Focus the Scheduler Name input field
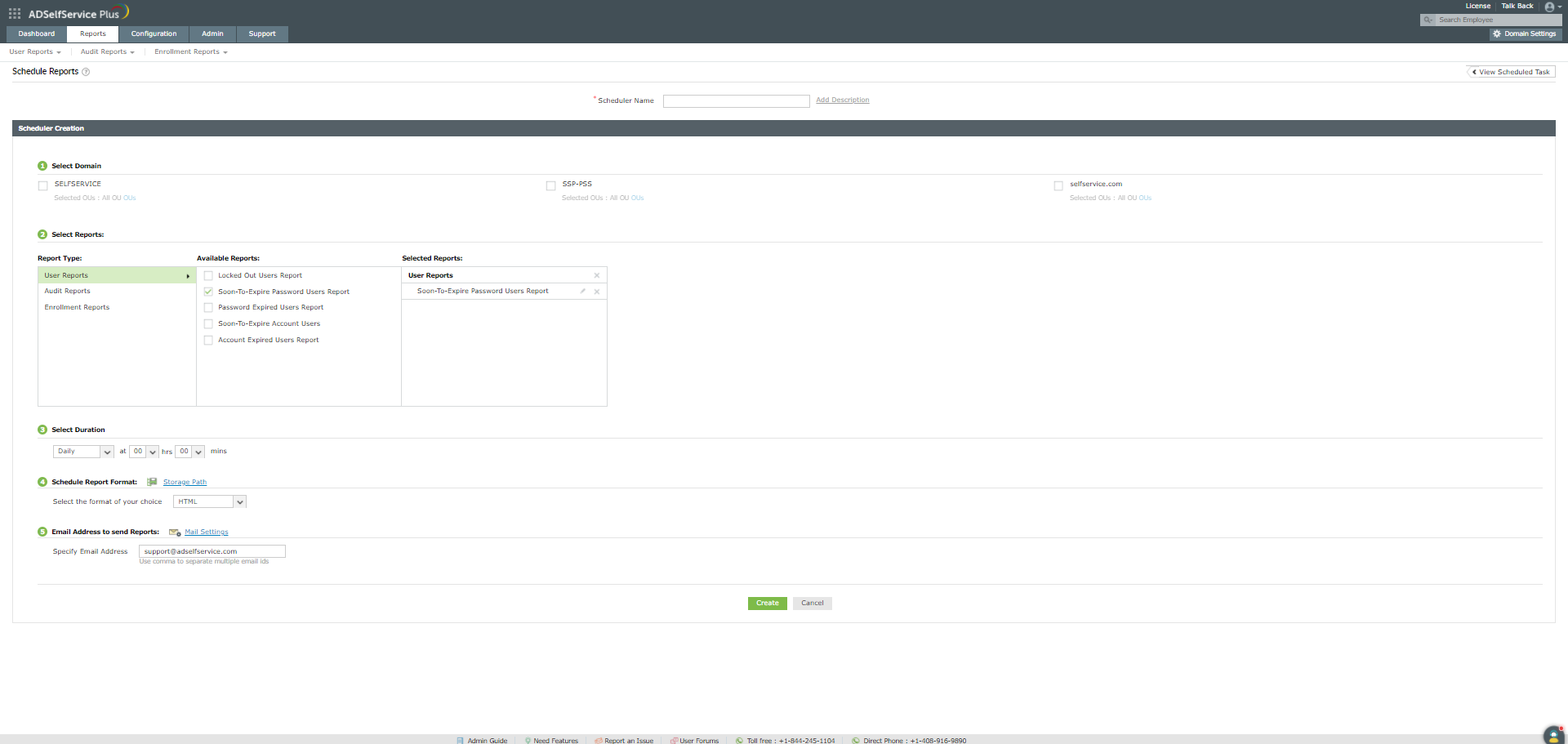Viewport: 1568px width, 744px height. click(x=737, y=101)
